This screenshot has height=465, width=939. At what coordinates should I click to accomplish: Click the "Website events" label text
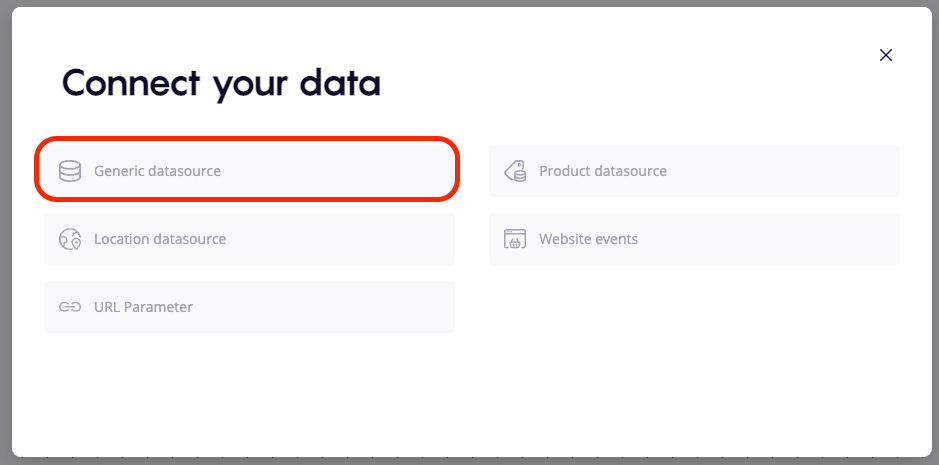(x=588, y=239)
